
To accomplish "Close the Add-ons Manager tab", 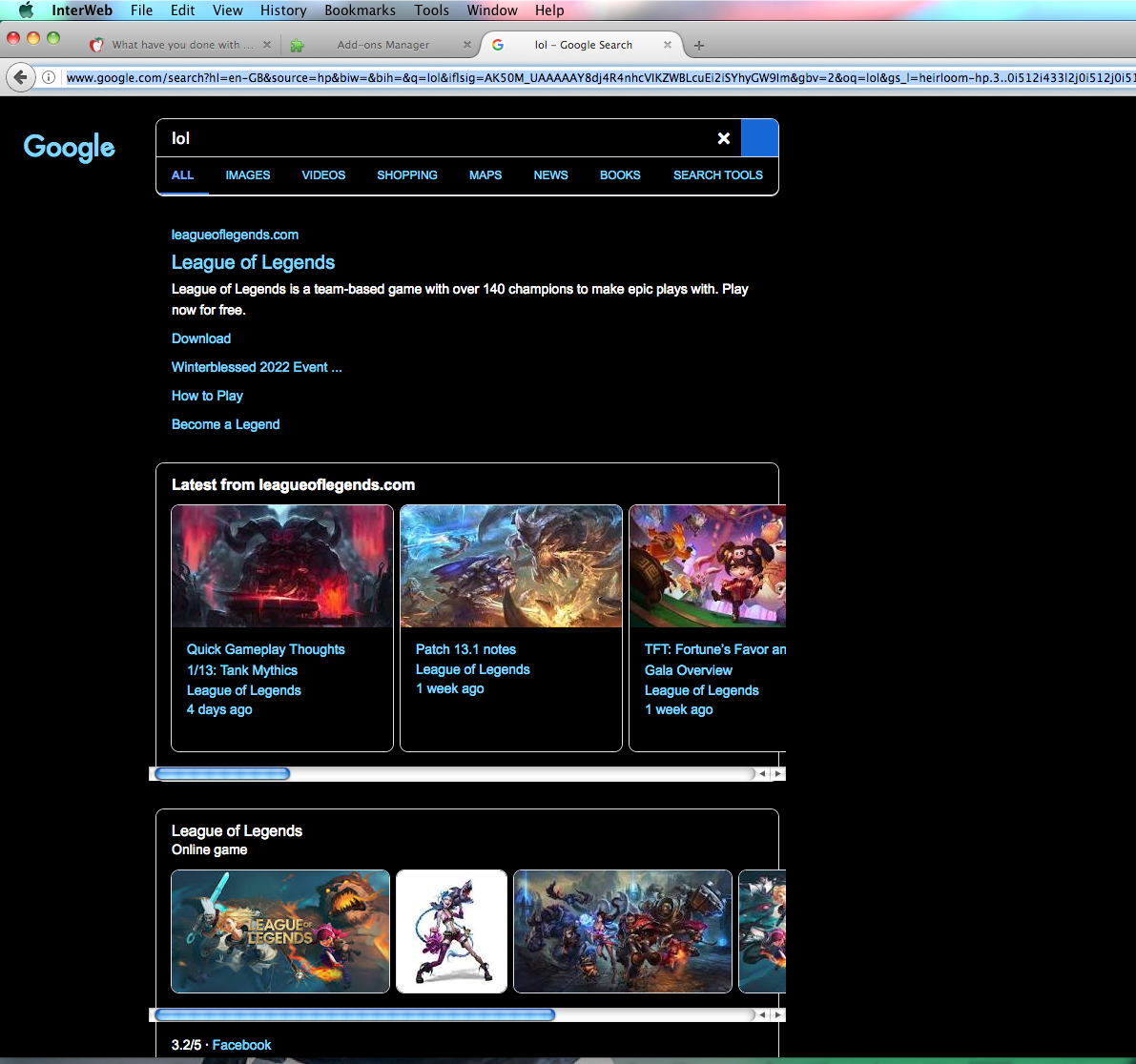I will click(466, 45).
